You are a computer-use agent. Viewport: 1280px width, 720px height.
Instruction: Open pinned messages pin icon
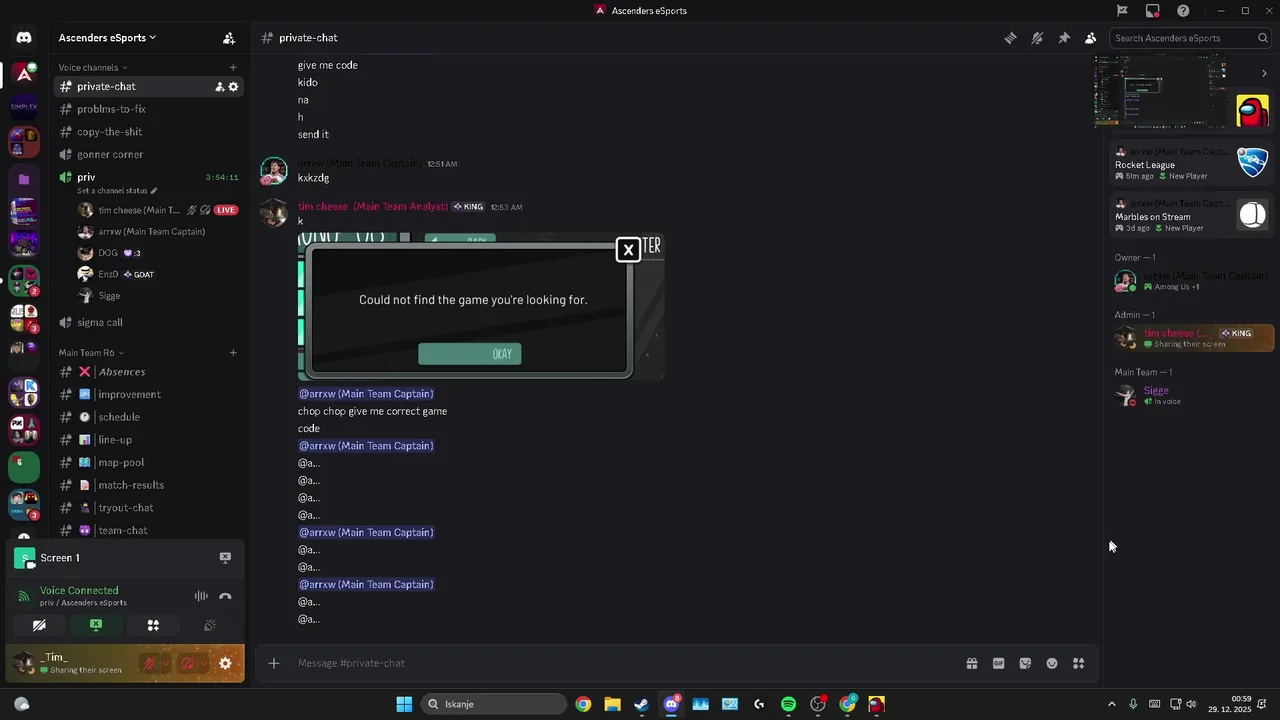coord(1064,38)
